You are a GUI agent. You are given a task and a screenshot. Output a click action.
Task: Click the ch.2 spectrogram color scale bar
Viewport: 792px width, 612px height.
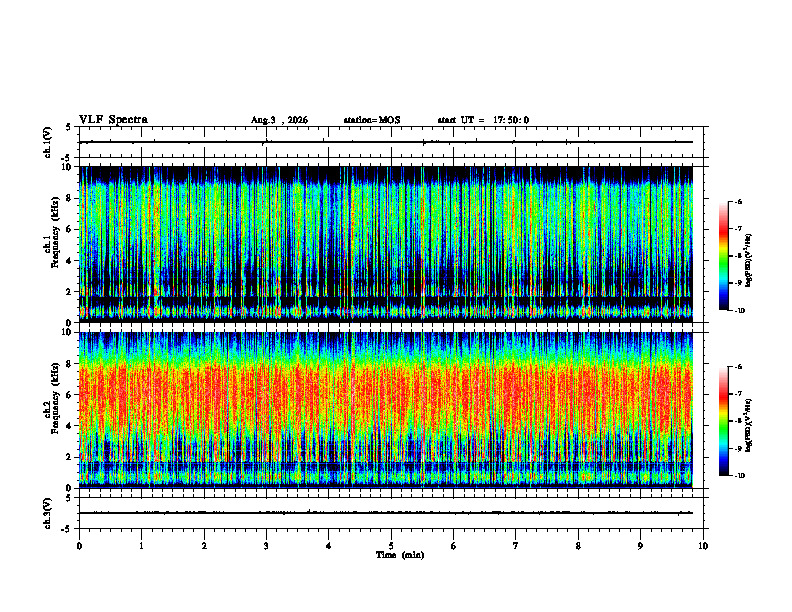(x=723, y=421)
